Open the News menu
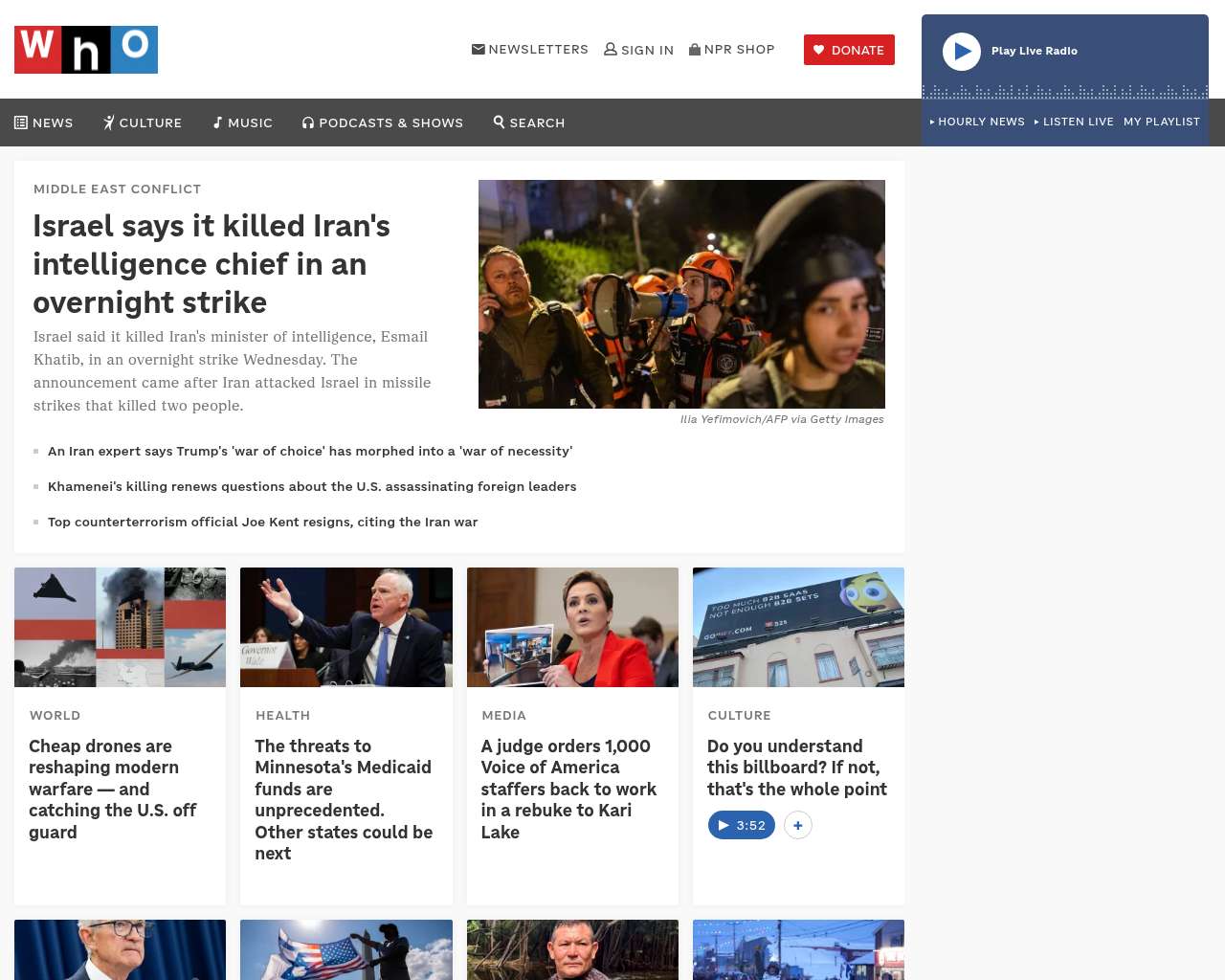This screenshot has height=980, width=1225. click(44, 122)
